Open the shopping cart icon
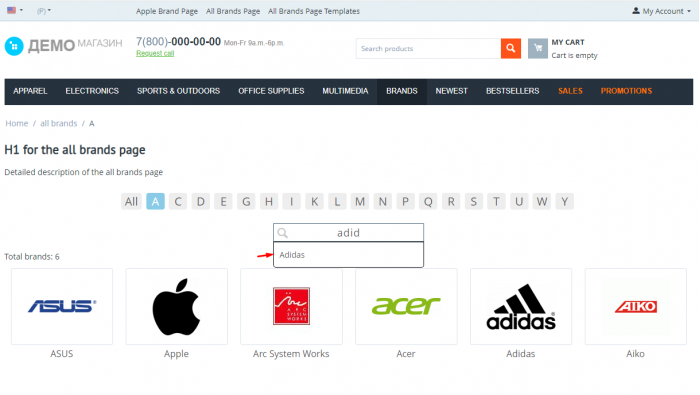This screenshot has width=700, height=395. [x=538, y=48]
